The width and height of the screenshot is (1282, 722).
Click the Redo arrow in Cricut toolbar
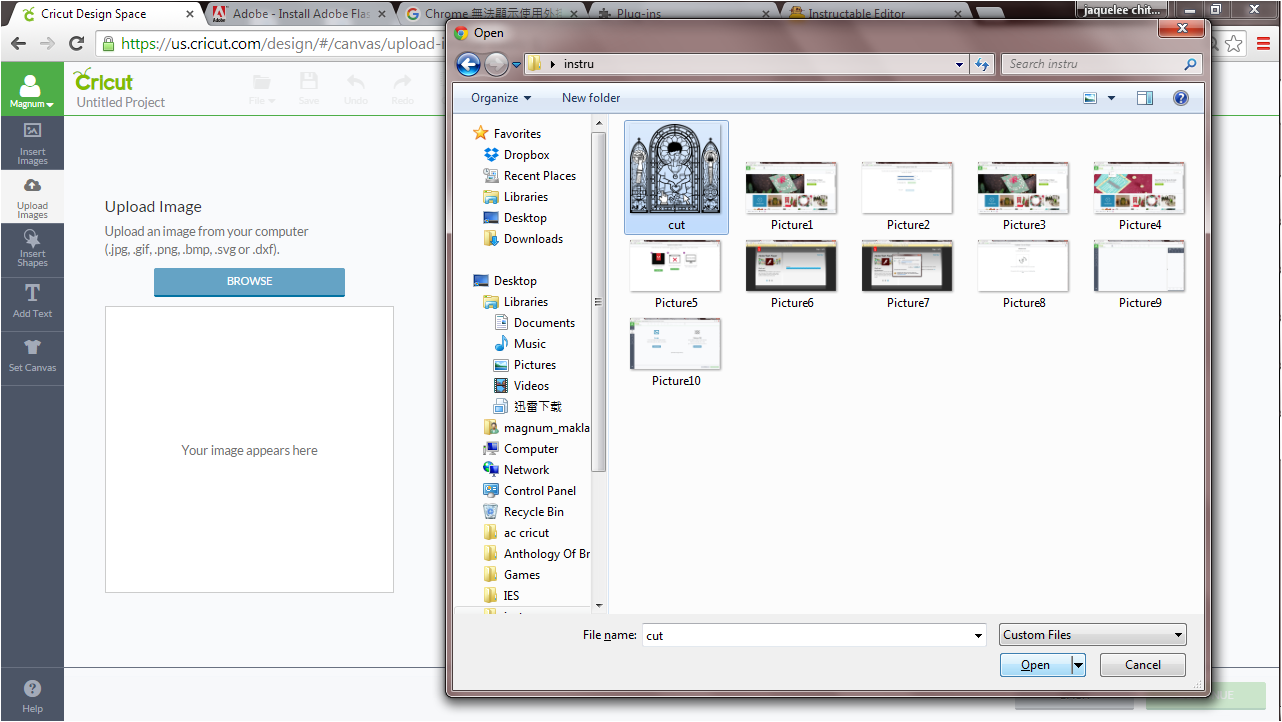click(x=402, y=87)
